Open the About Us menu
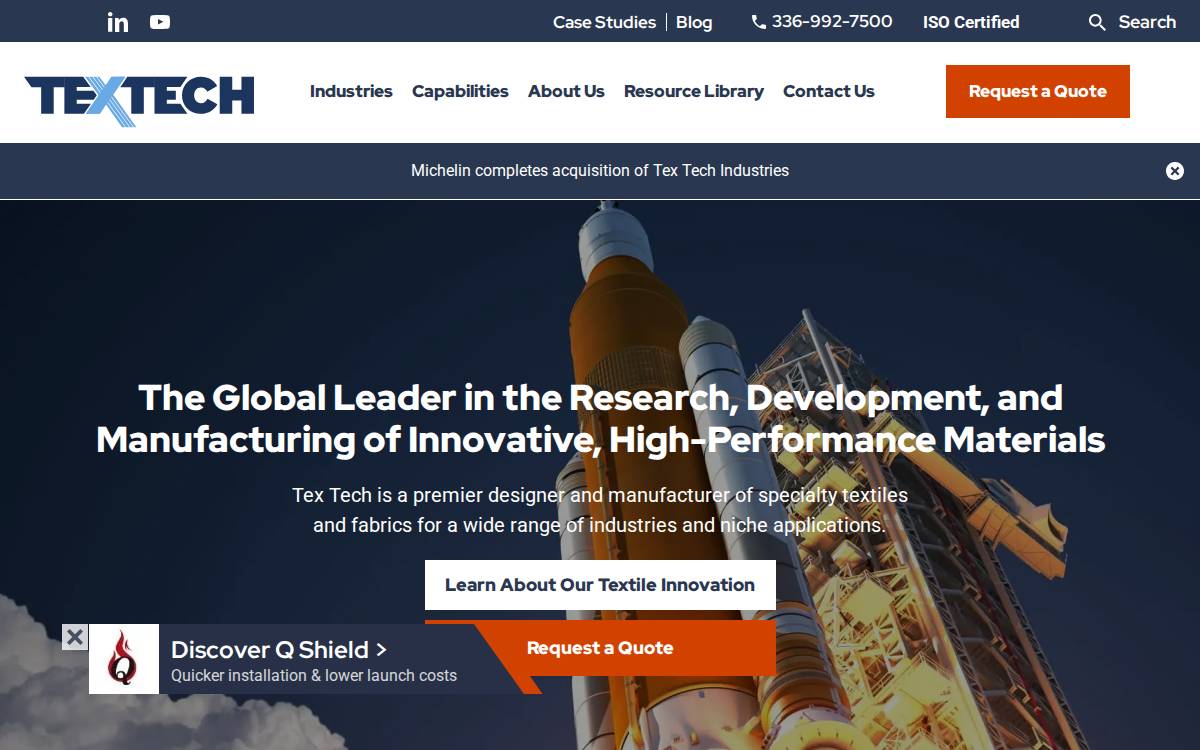The width and height of the screenshot is (1200, 750). pyautogui.click(x=566, y=91)
